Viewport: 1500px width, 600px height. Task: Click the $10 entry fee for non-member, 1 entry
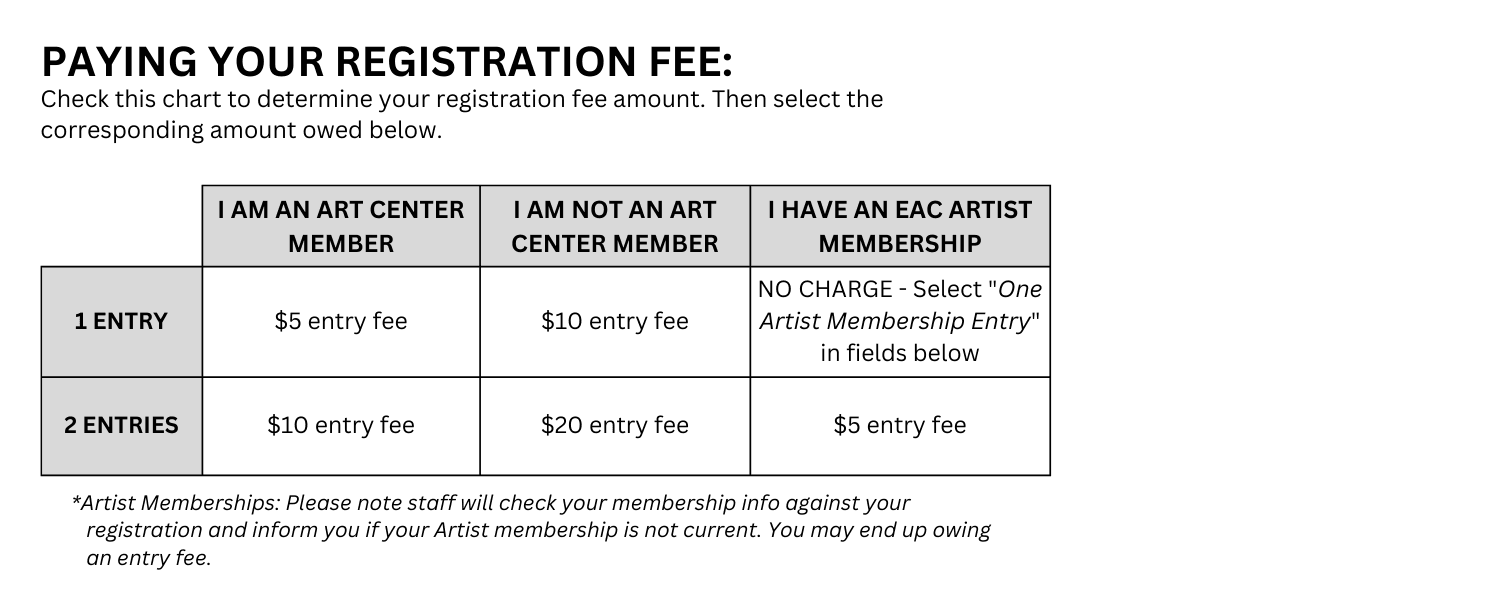pyautogui.click(x=615, y=321)
